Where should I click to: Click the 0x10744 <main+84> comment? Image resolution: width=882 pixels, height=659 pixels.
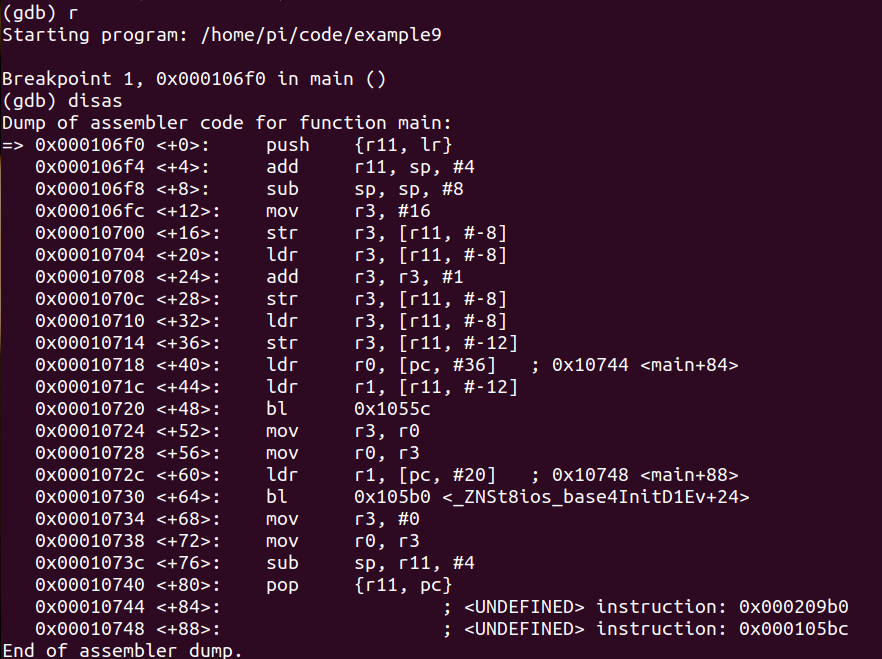coord(645,365)
